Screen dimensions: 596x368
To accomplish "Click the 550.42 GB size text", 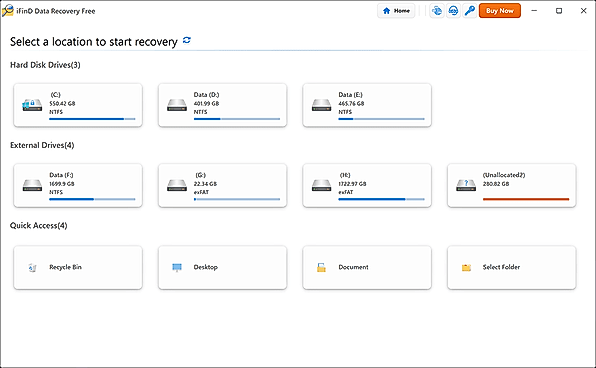I will [62, 103].
